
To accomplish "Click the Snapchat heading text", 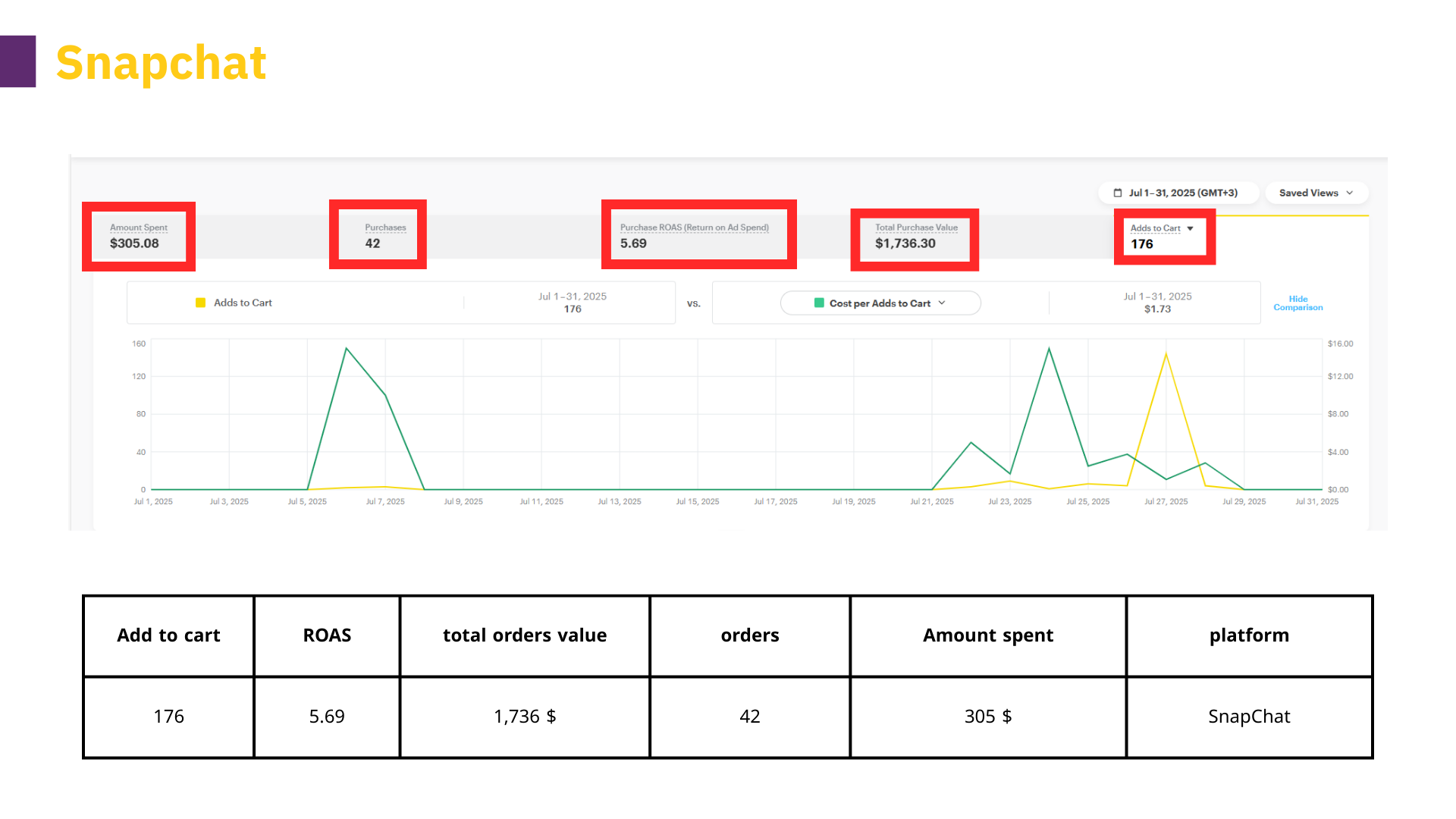I will (161, 63).
